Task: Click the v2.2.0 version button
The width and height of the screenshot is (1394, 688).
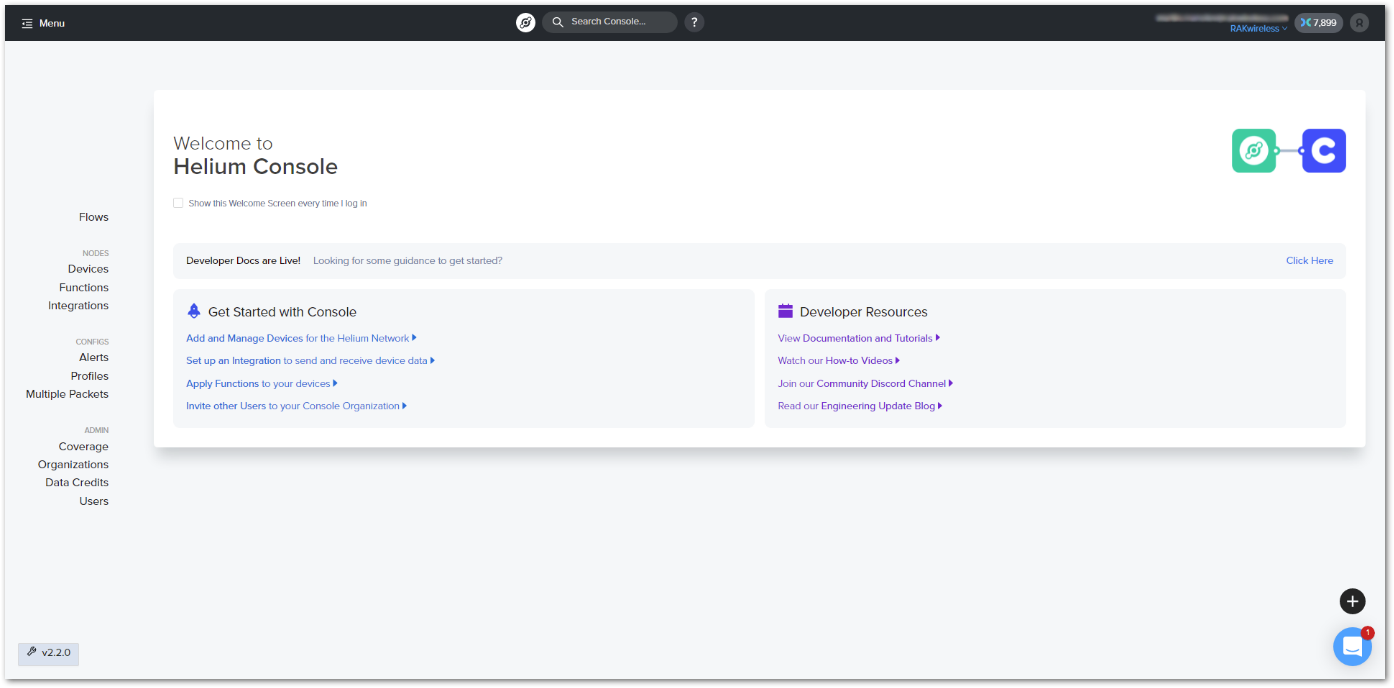Action: point(48,653)
